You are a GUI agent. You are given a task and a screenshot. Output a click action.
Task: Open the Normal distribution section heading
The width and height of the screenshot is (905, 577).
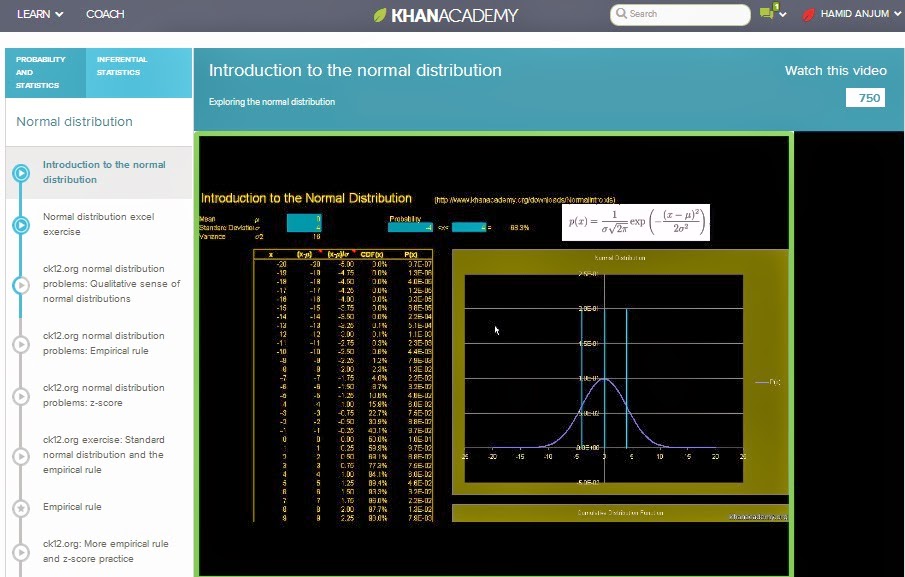click(74, 122)
